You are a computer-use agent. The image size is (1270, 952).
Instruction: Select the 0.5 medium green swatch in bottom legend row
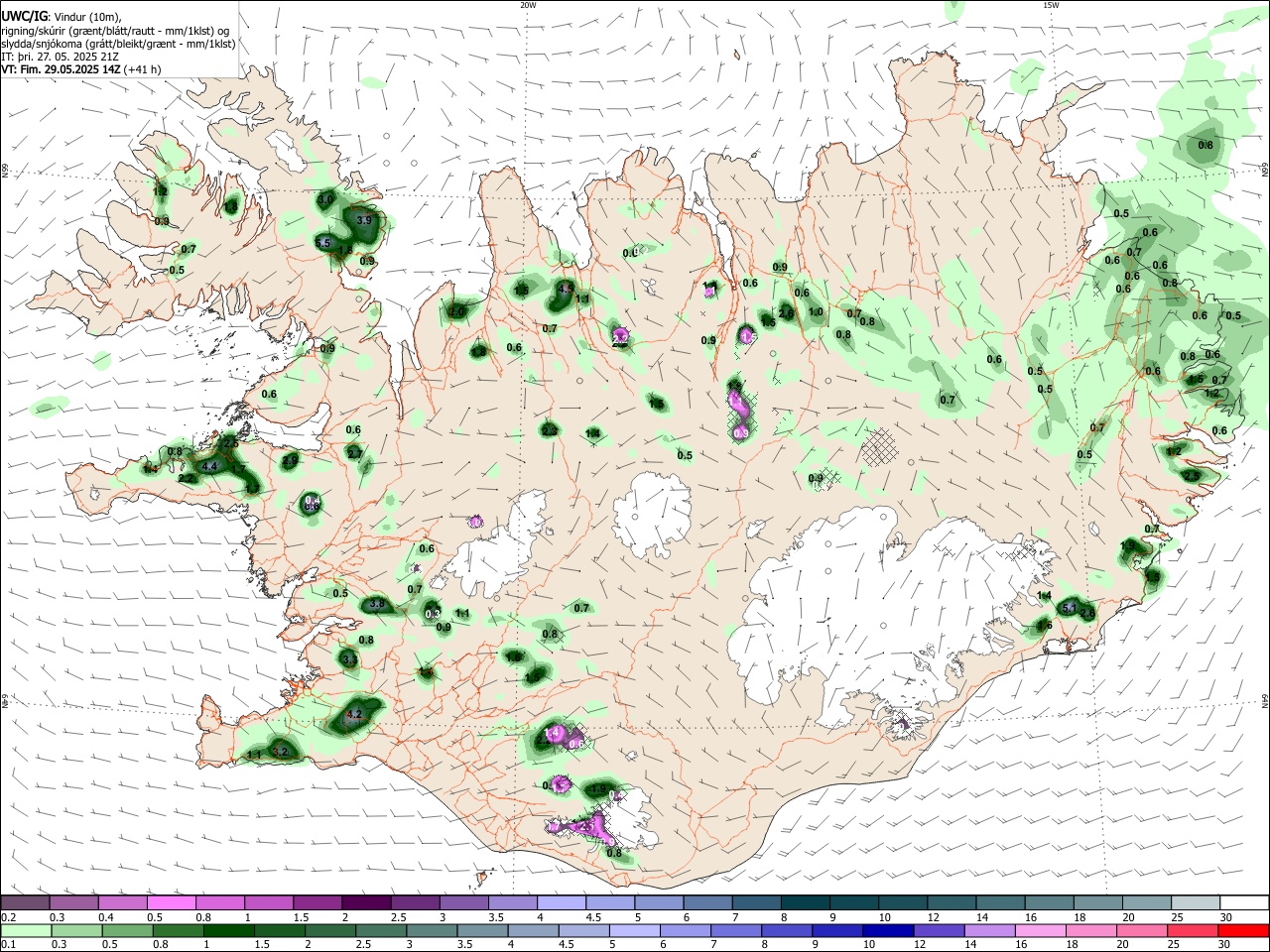pos(126,931)
